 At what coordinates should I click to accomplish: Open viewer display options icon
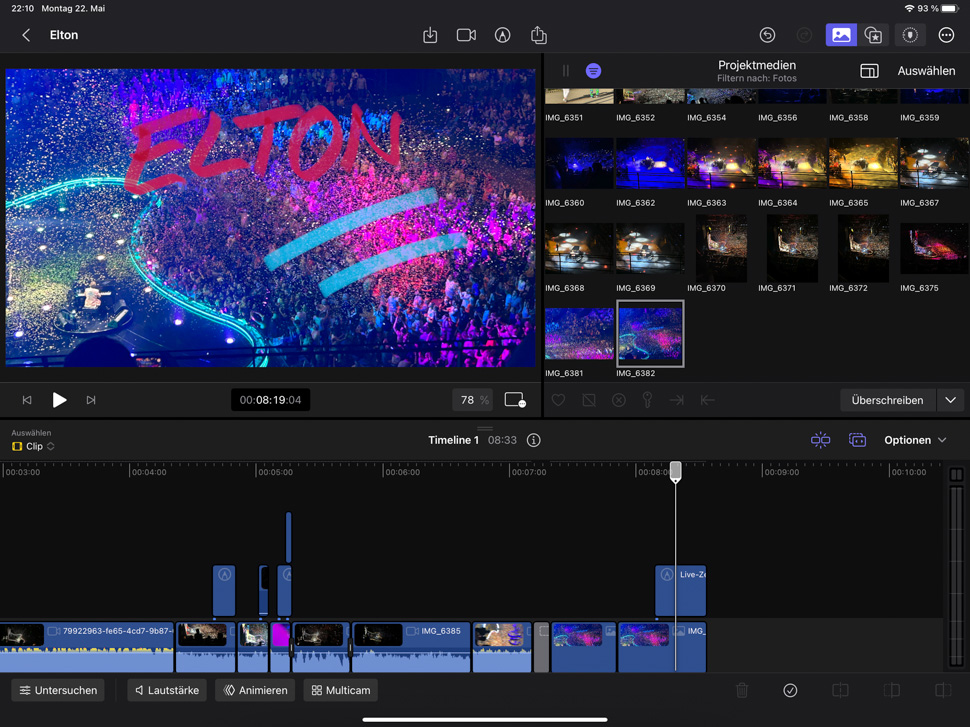(x=515, y=400)
